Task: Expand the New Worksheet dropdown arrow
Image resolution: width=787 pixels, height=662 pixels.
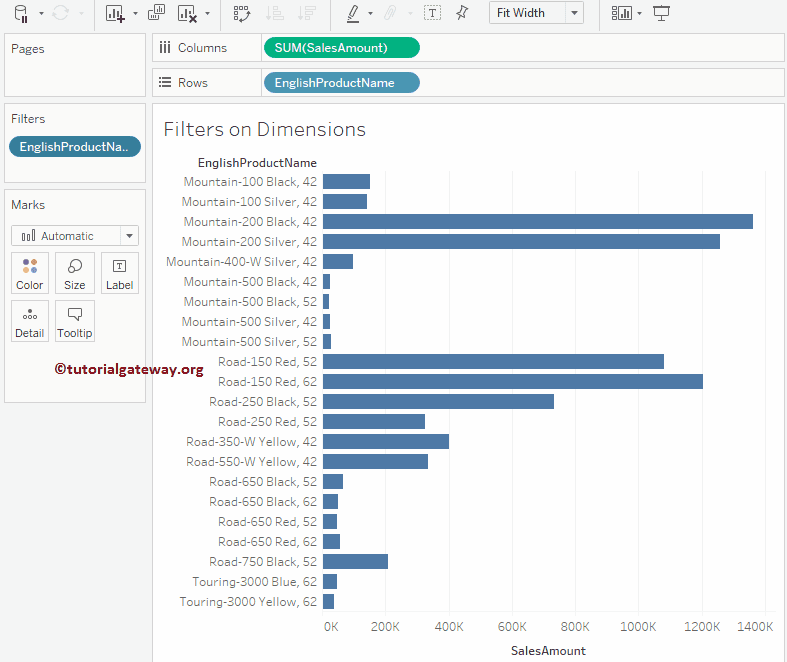Action: 135,14
